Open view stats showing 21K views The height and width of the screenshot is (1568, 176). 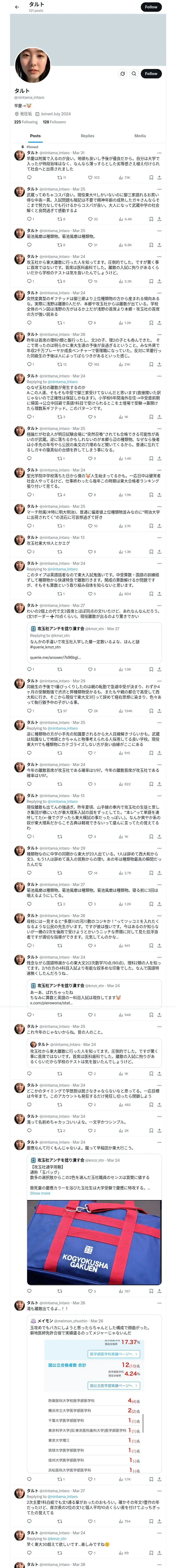click(x=124, y=365)
